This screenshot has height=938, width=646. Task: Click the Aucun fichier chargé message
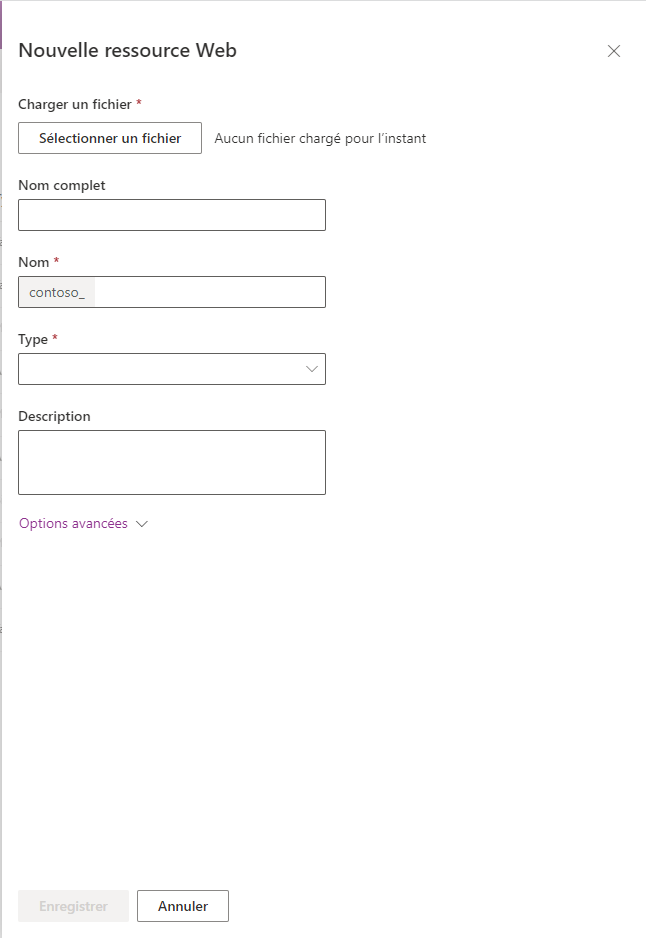coord(320,138)
